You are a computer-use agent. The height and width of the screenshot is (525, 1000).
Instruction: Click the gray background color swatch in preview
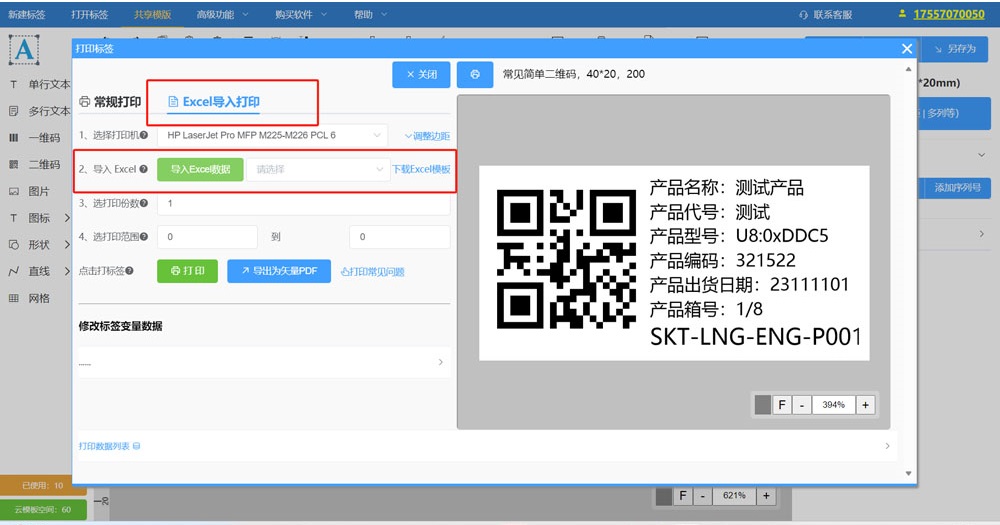pyautogui.click(x=763, y=405)
